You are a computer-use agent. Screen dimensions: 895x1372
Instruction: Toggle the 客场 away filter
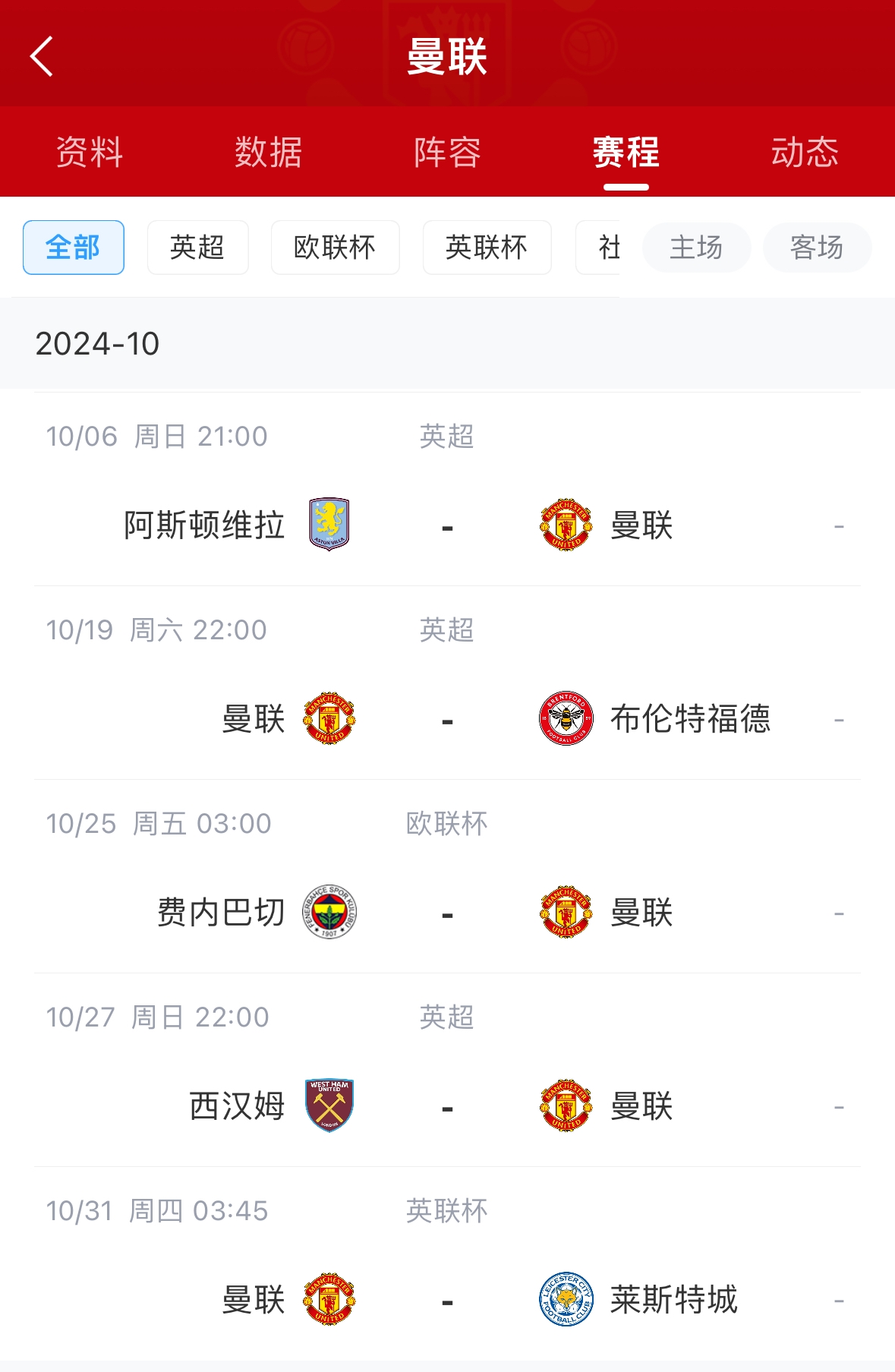(817, 248)
